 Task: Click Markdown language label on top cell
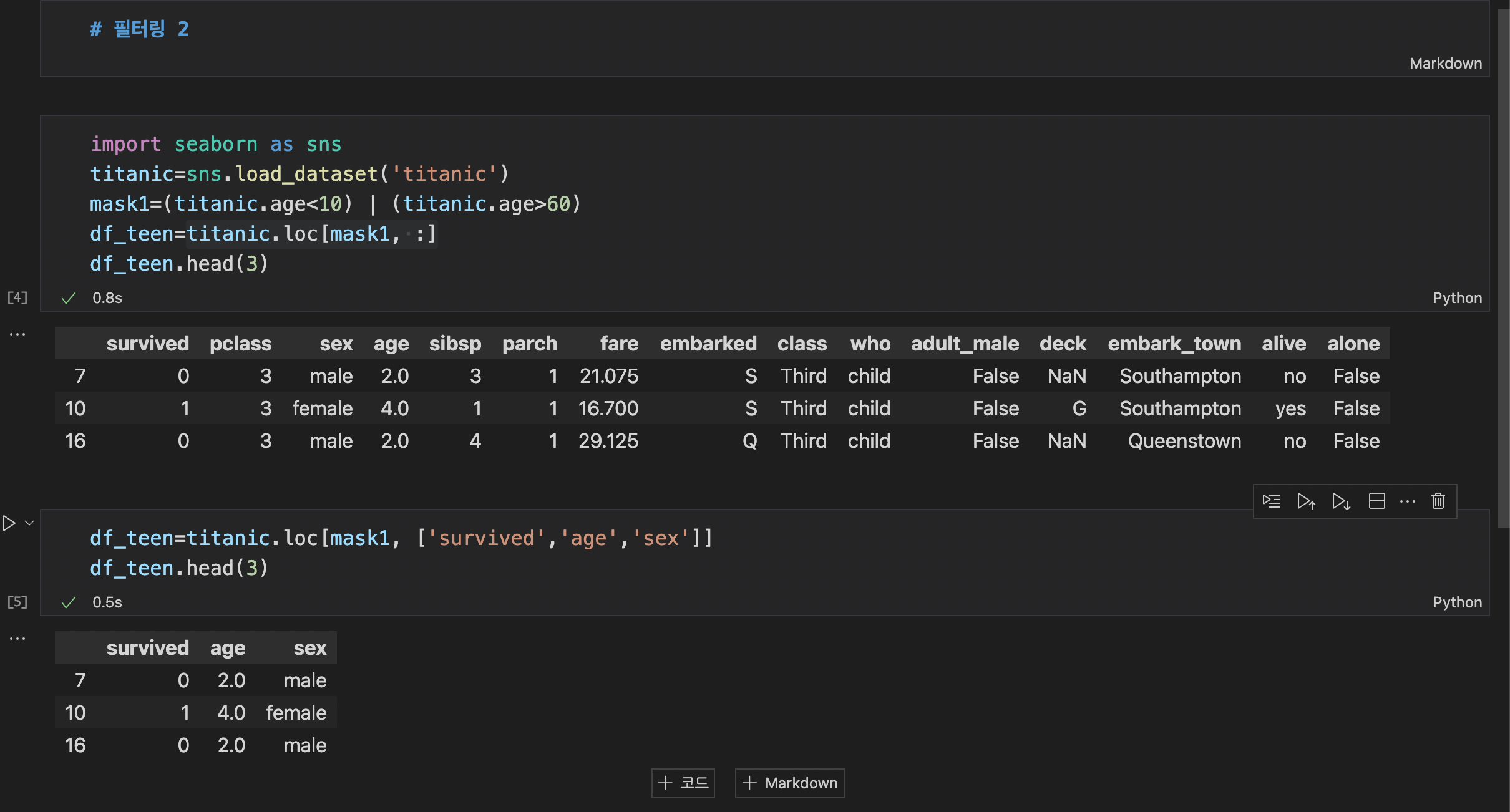pos(1445,64)
